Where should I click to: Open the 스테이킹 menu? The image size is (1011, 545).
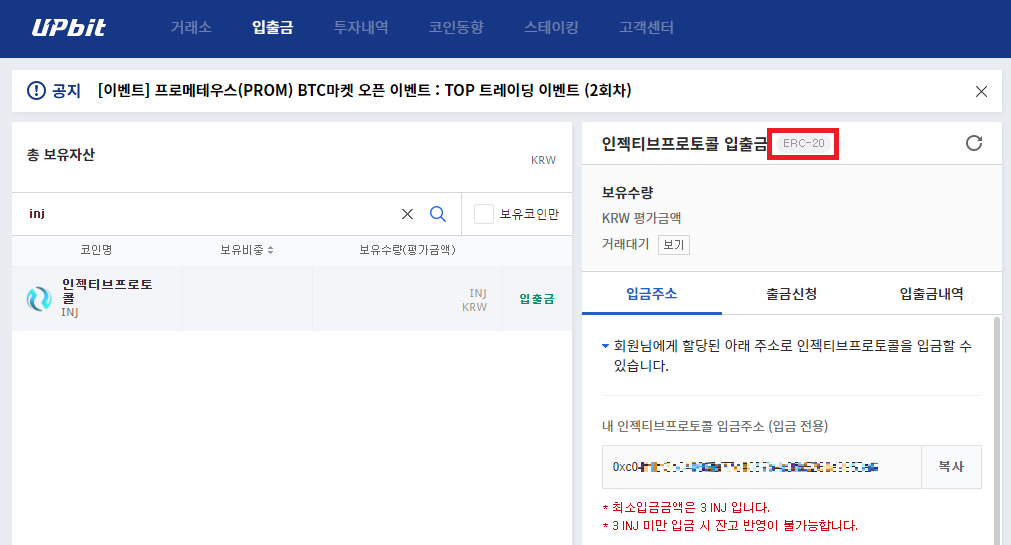pos(551,27)
